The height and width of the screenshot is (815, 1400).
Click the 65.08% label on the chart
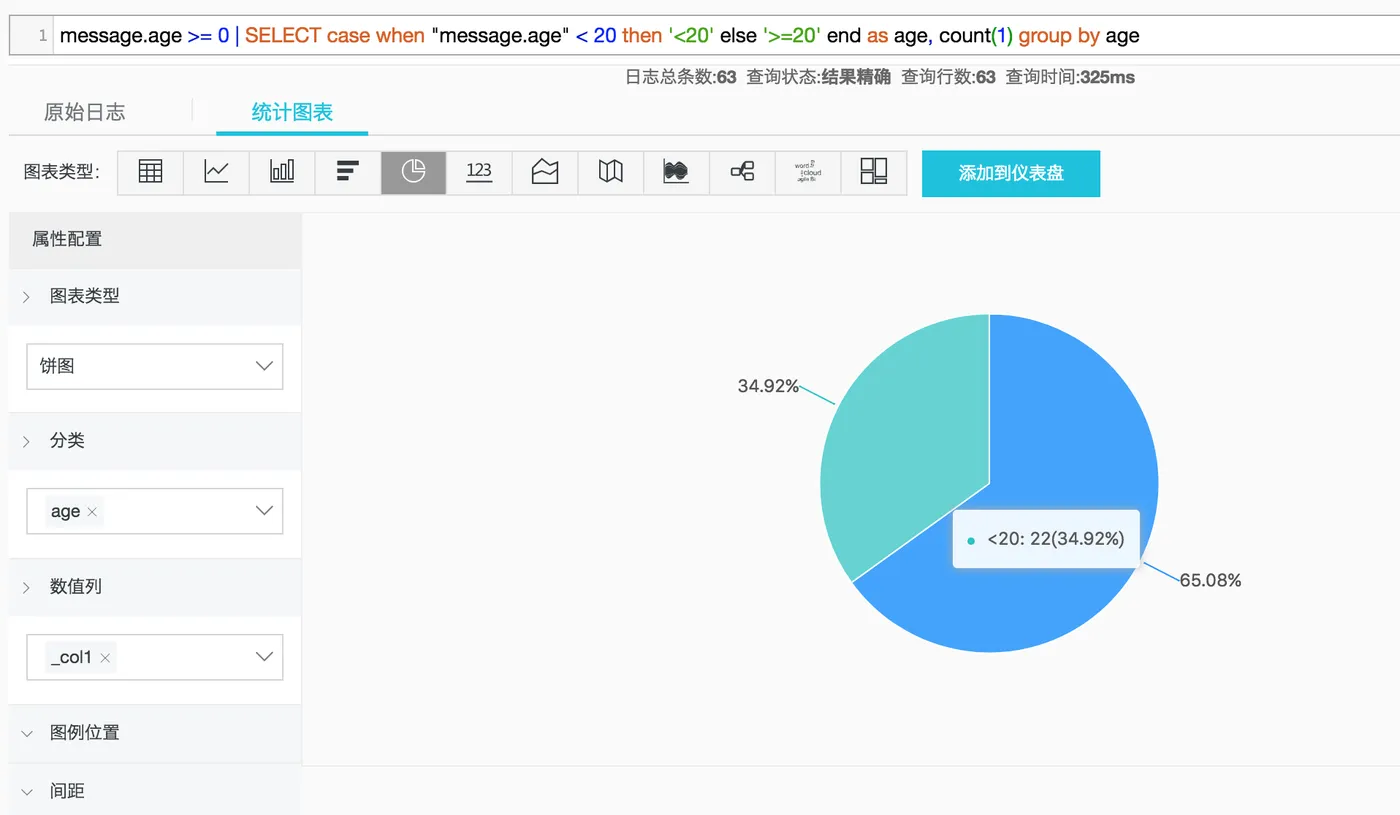1210,580
